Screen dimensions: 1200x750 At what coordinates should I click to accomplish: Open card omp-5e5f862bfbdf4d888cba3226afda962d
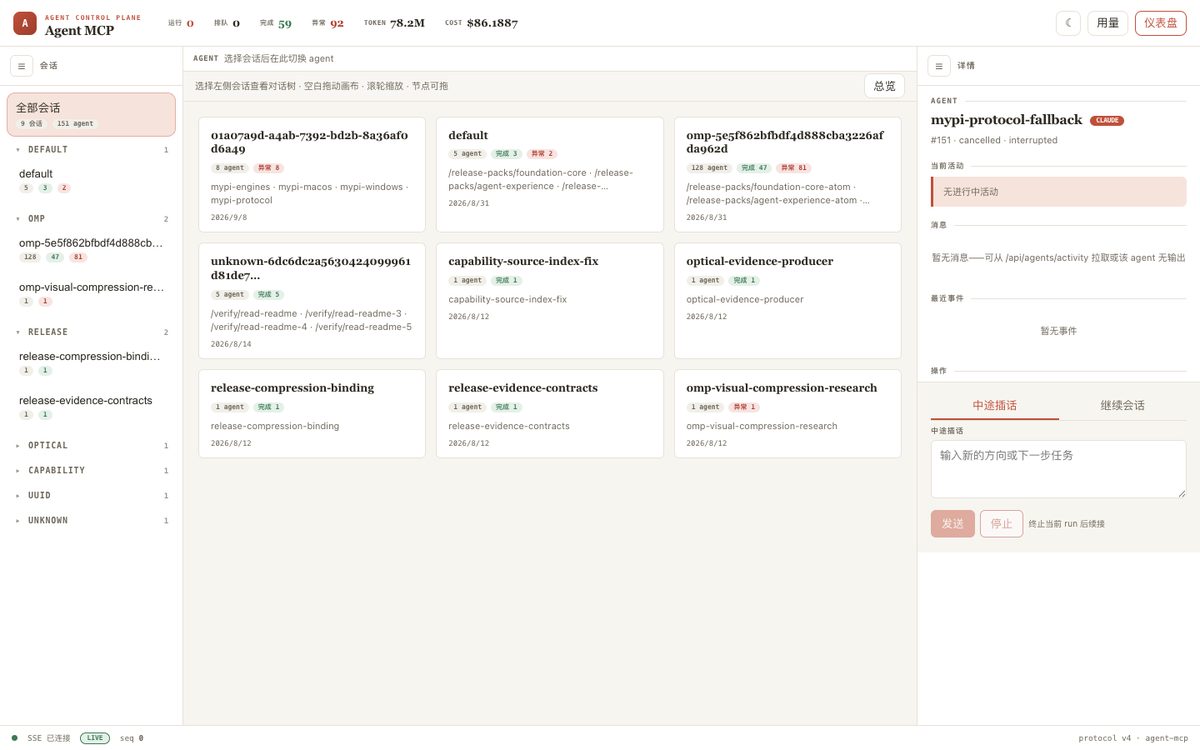coord(788,175)
